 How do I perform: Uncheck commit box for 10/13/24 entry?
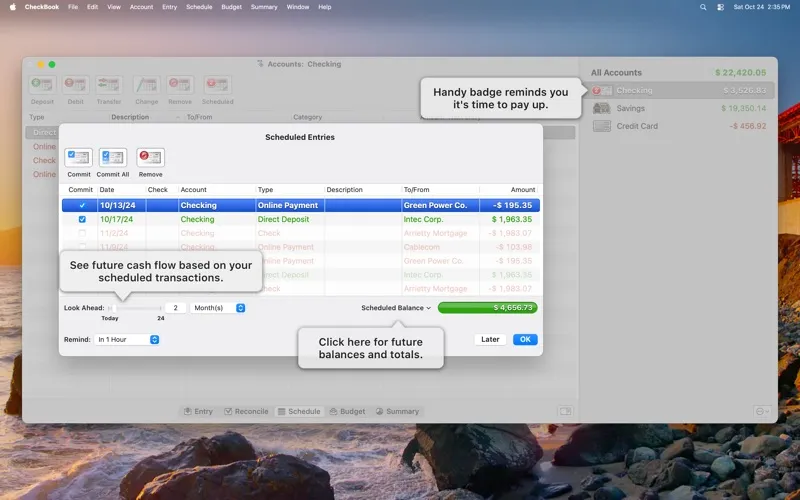[x=82, y=205]
